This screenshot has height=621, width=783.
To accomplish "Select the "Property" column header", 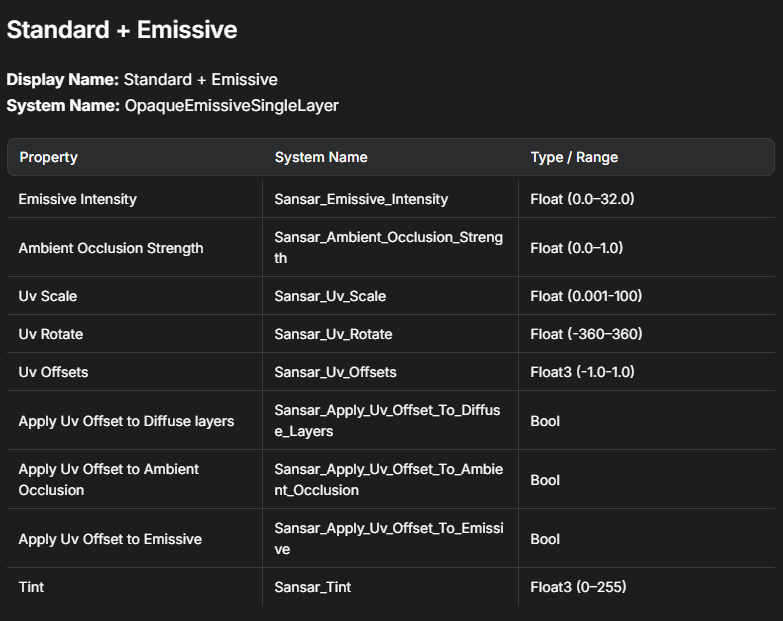I will [x=48, y=157].
